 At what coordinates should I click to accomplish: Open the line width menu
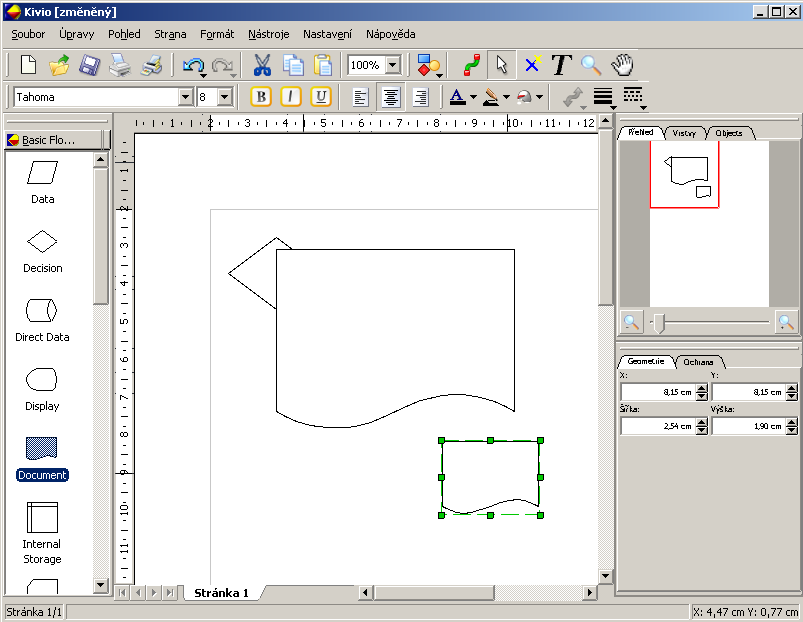point(603,97)
